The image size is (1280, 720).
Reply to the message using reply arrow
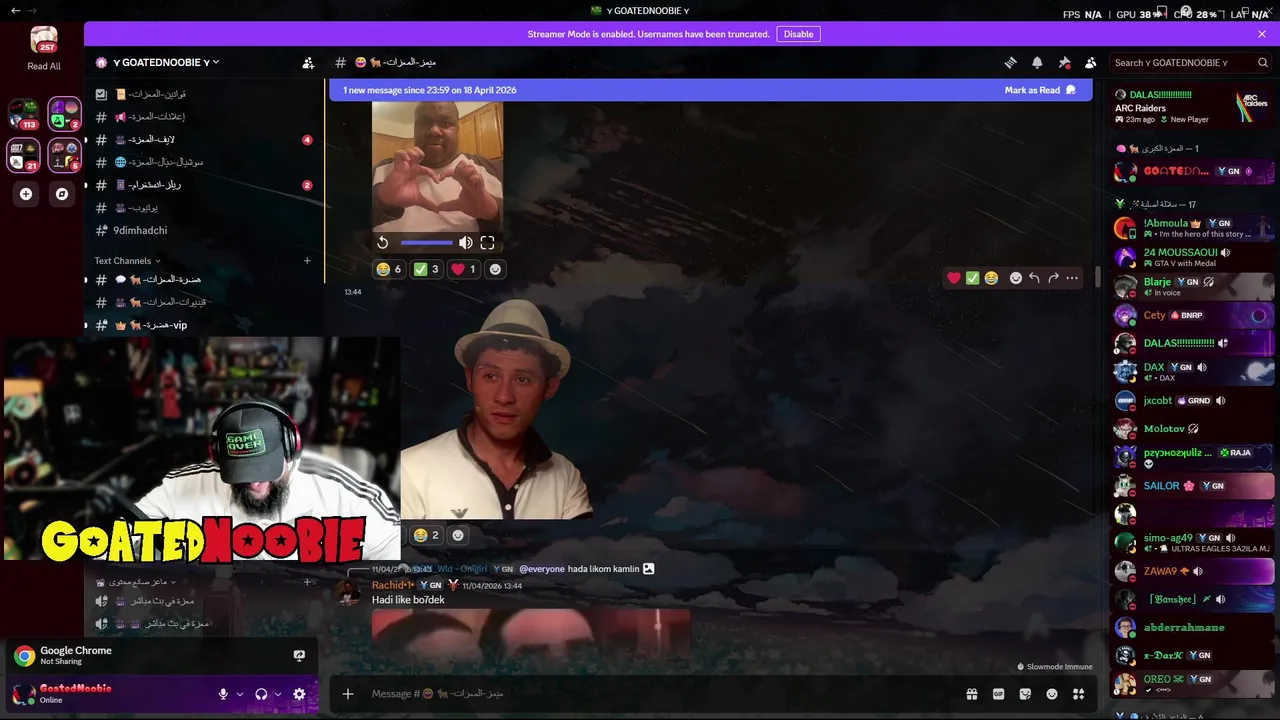[1034, 278]
